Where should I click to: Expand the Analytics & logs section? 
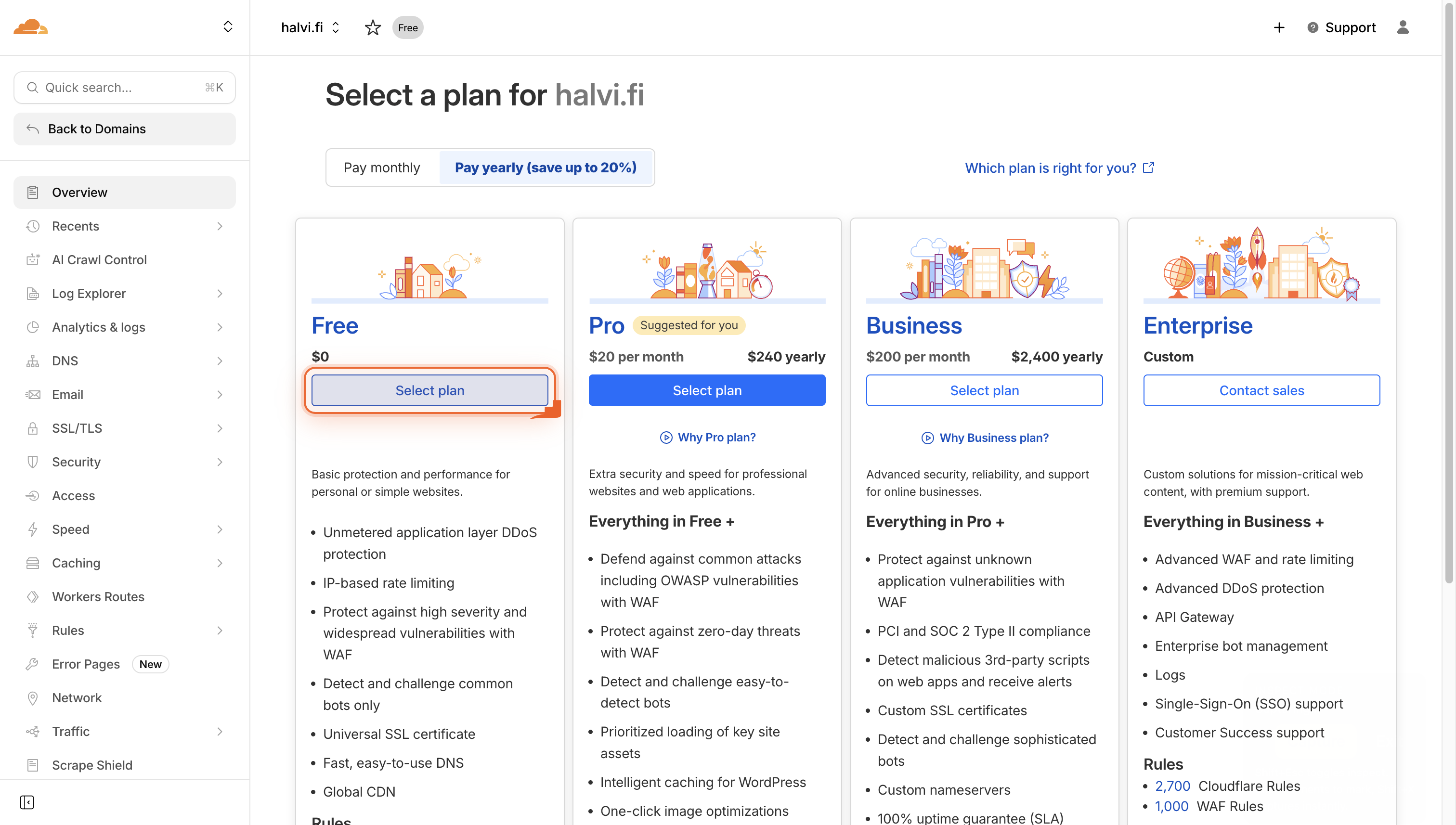click(x=220, y=327)
